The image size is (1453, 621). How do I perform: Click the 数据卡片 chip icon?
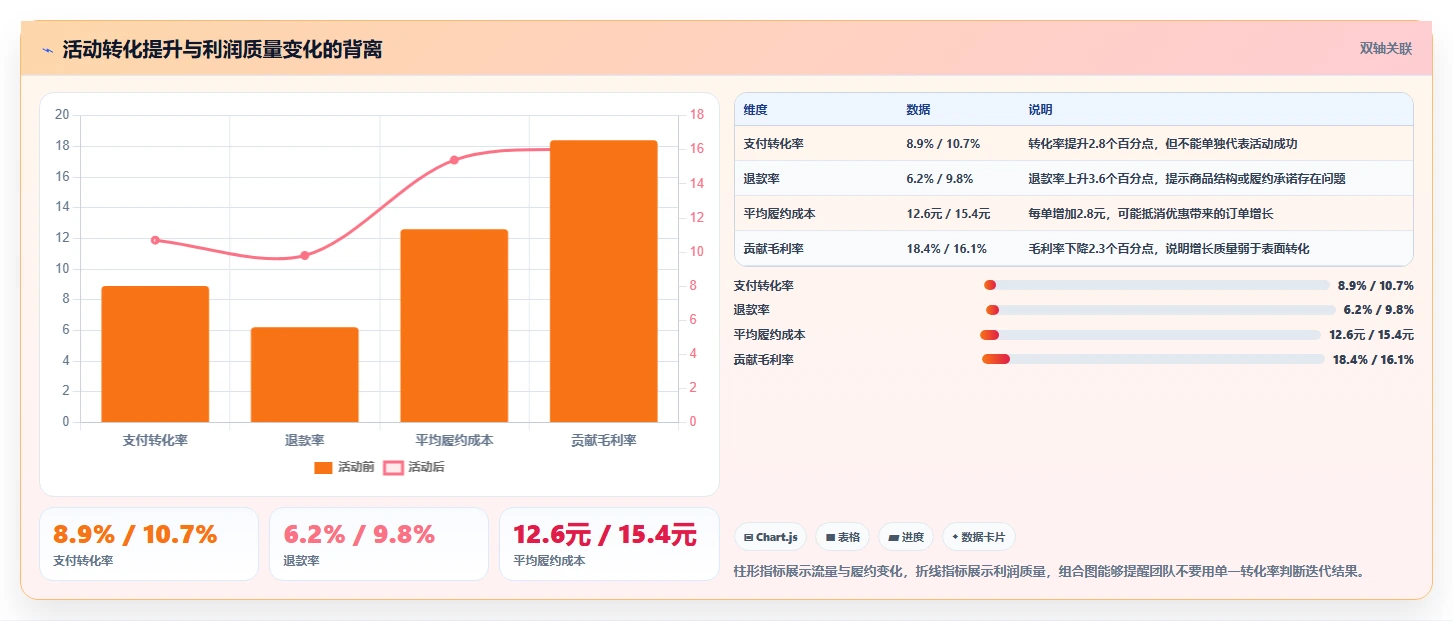click(955, 538)
